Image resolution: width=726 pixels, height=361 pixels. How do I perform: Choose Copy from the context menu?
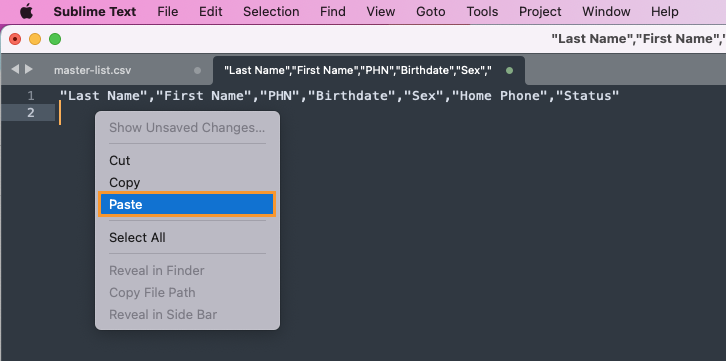pyautogui.click(x=187, y=182)
